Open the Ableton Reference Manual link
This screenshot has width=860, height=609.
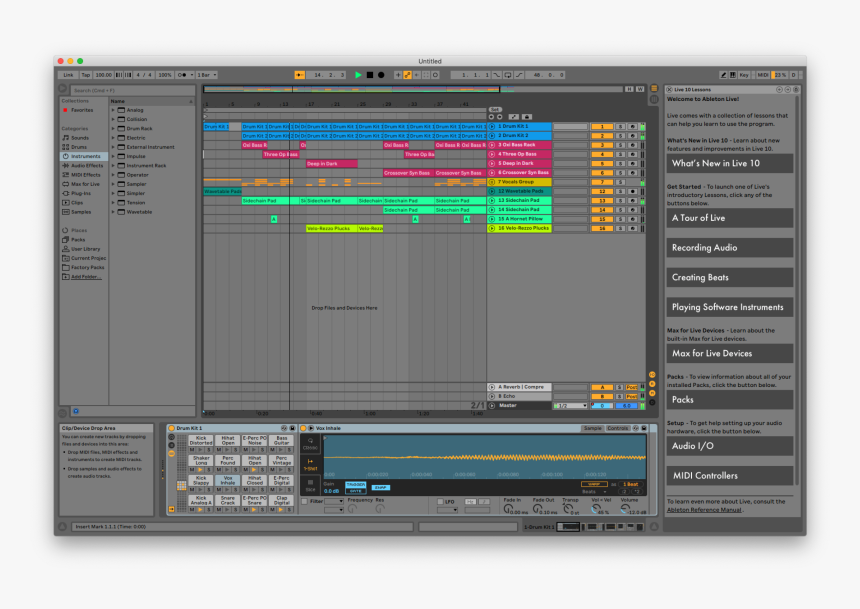coord(704,510)
